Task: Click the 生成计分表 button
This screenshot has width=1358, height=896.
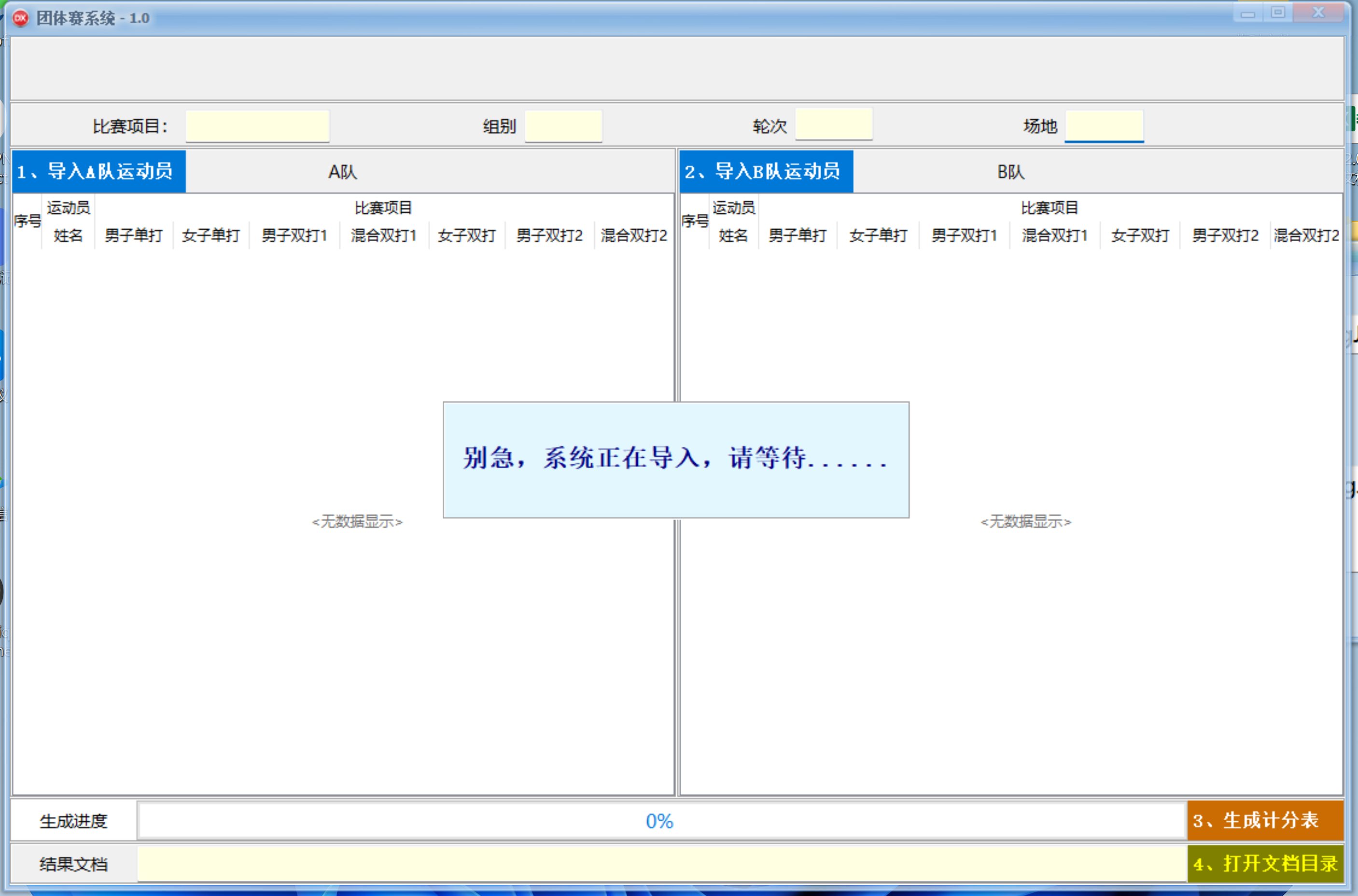Action: [x=1265, y=821]
